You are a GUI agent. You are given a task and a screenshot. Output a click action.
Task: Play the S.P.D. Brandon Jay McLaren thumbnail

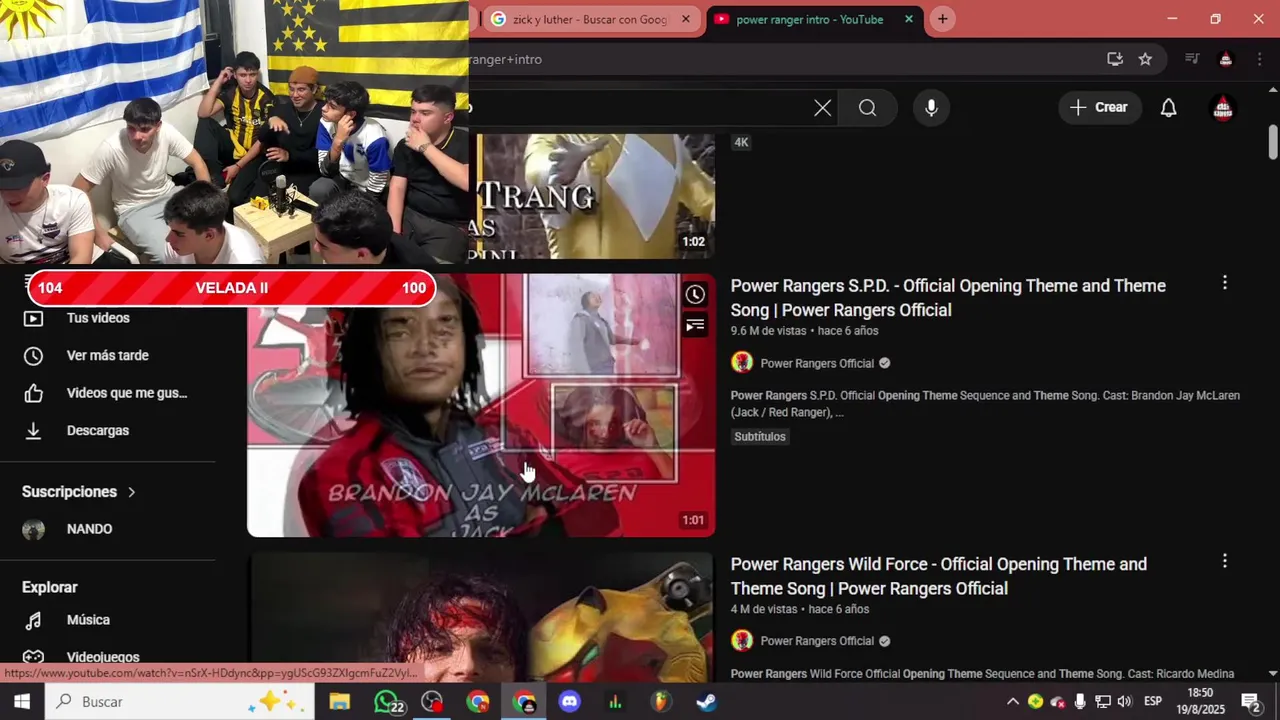481,405
